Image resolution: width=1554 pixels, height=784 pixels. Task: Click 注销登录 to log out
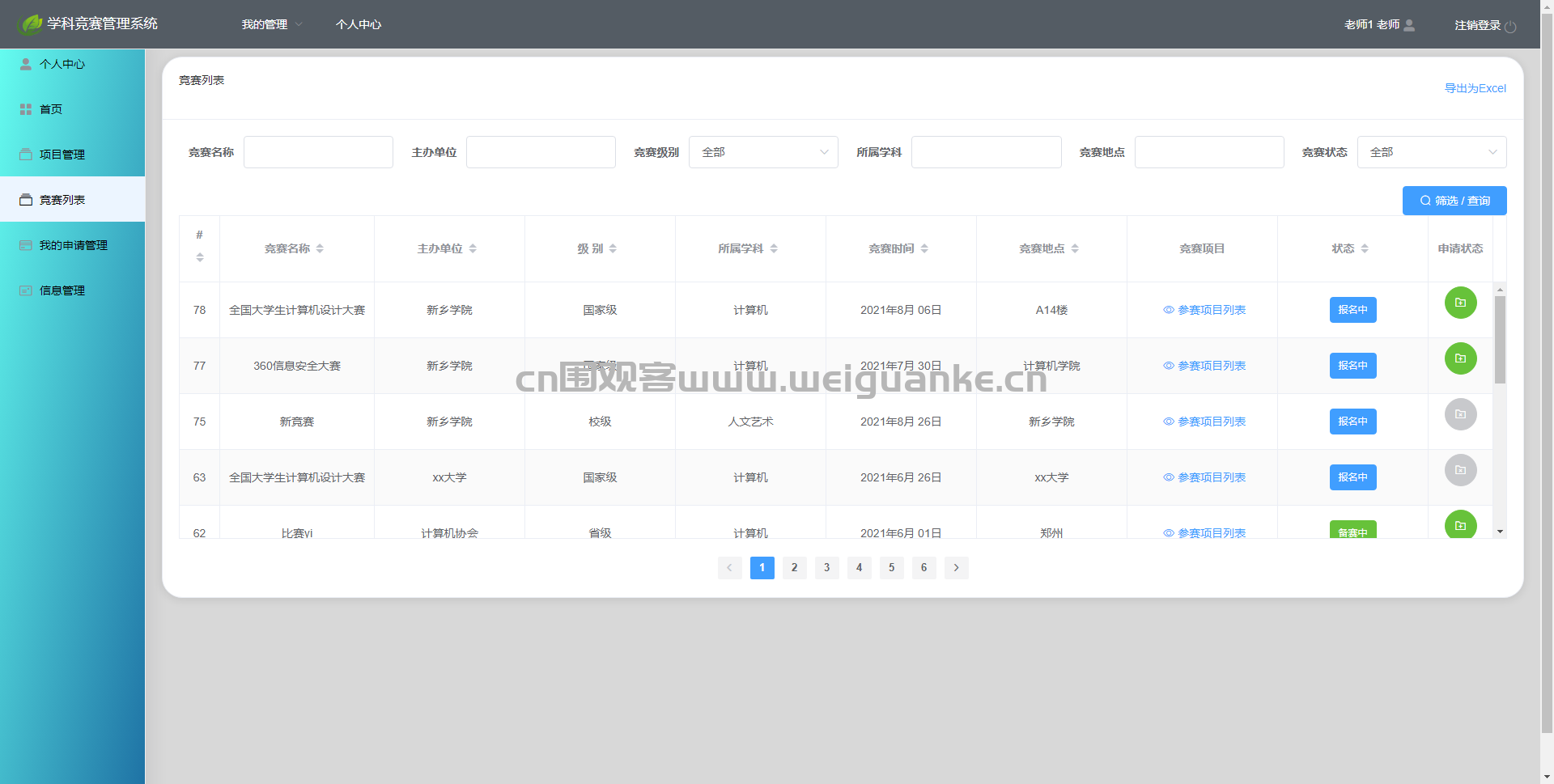click(1477, 25)
